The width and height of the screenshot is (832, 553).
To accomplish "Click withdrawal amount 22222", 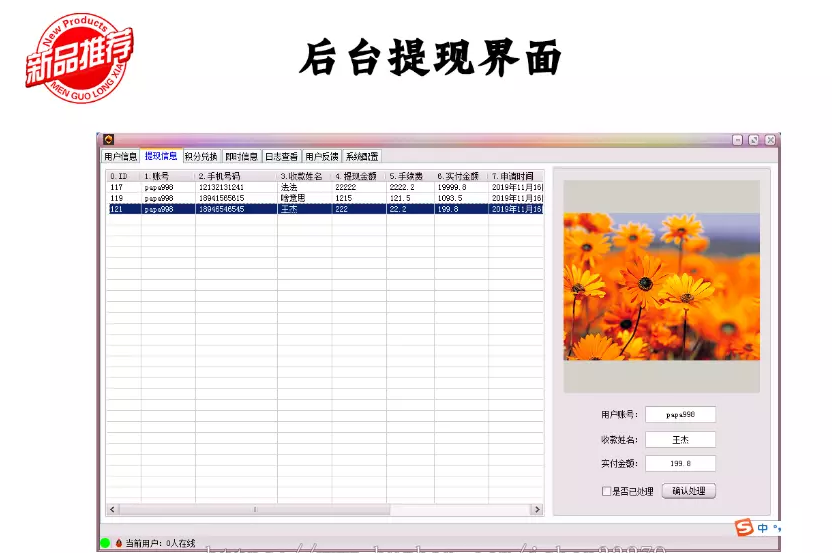I will [x=346, y=187].
